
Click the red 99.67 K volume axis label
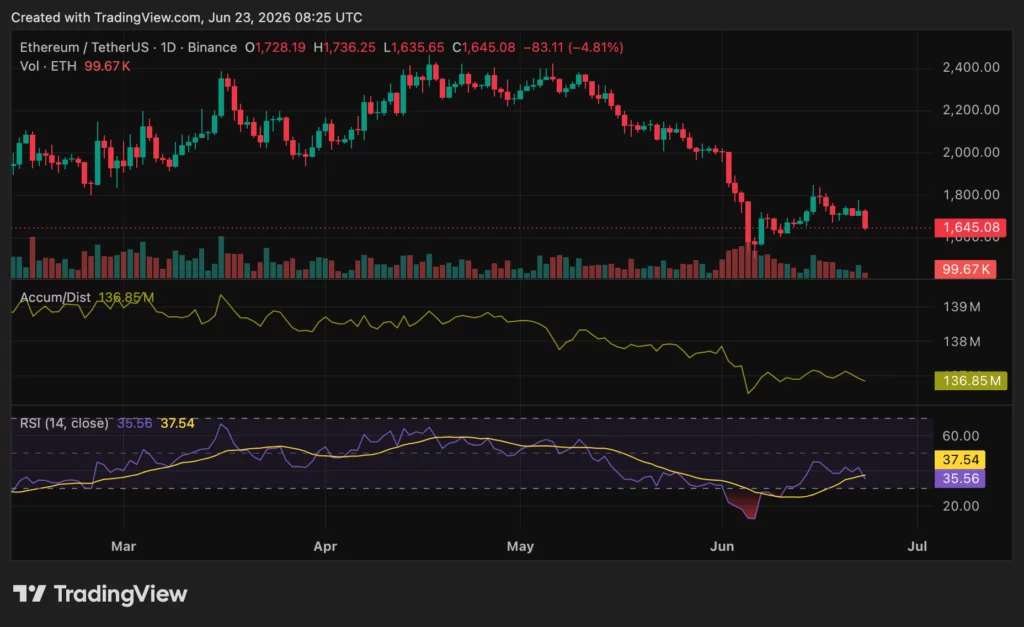tap(965, 269)
